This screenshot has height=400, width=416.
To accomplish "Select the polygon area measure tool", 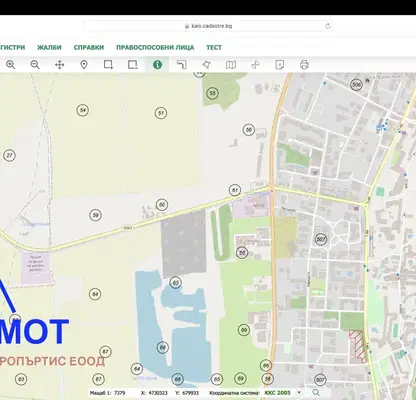I will point(206,65).
